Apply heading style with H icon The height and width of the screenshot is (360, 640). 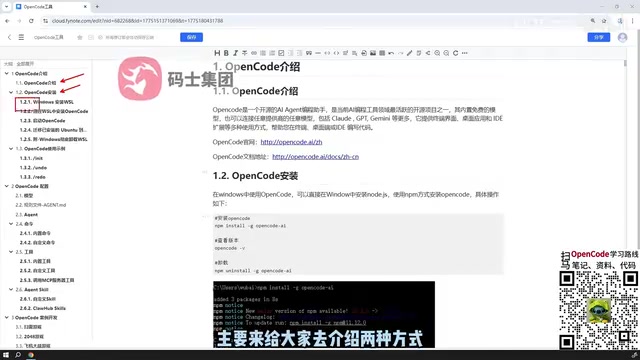point(217,53)
